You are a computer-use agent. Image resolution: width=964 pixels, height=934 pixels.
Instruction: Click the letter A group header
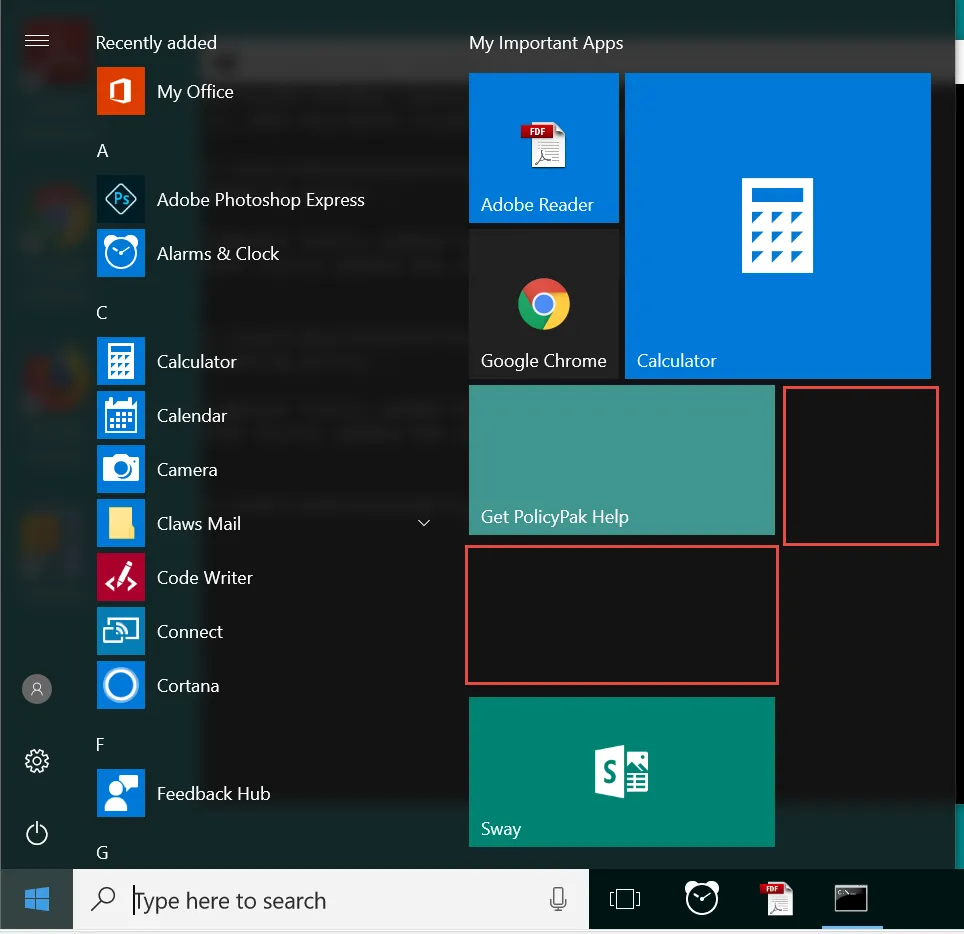103,151
